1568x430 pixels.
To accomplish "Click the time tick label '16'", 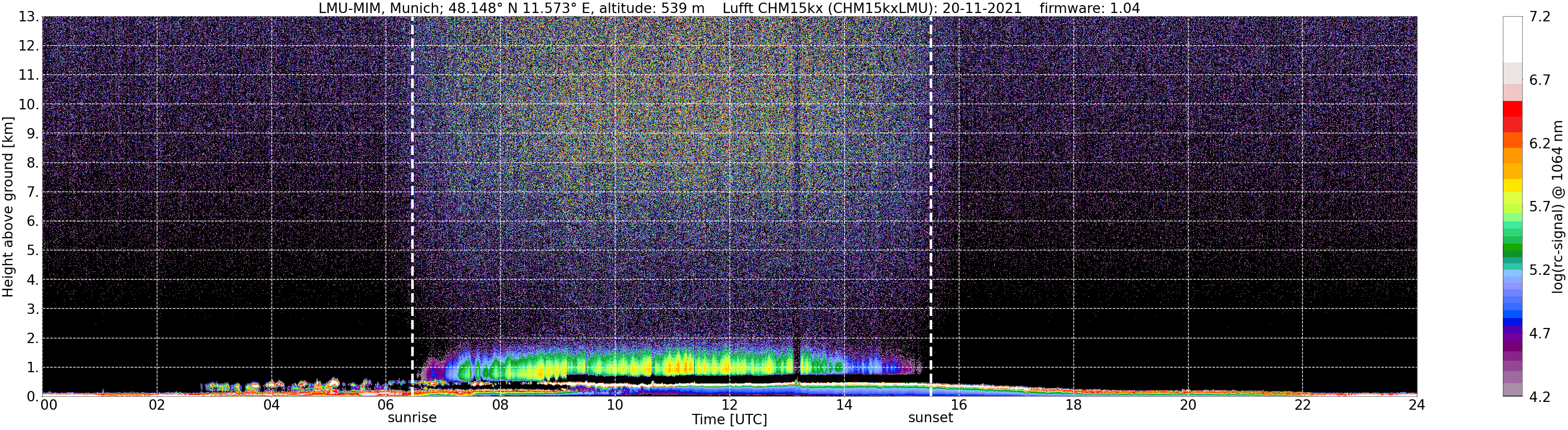I will (x=959, y=405).
